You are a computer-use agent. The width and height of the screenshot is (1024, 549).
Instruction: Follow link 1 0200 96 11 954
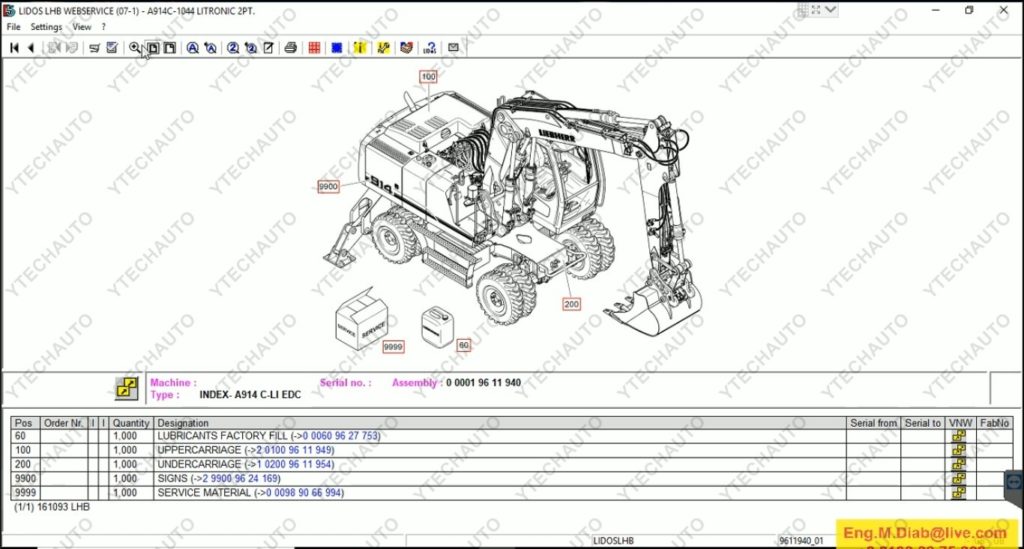[295, 464]
